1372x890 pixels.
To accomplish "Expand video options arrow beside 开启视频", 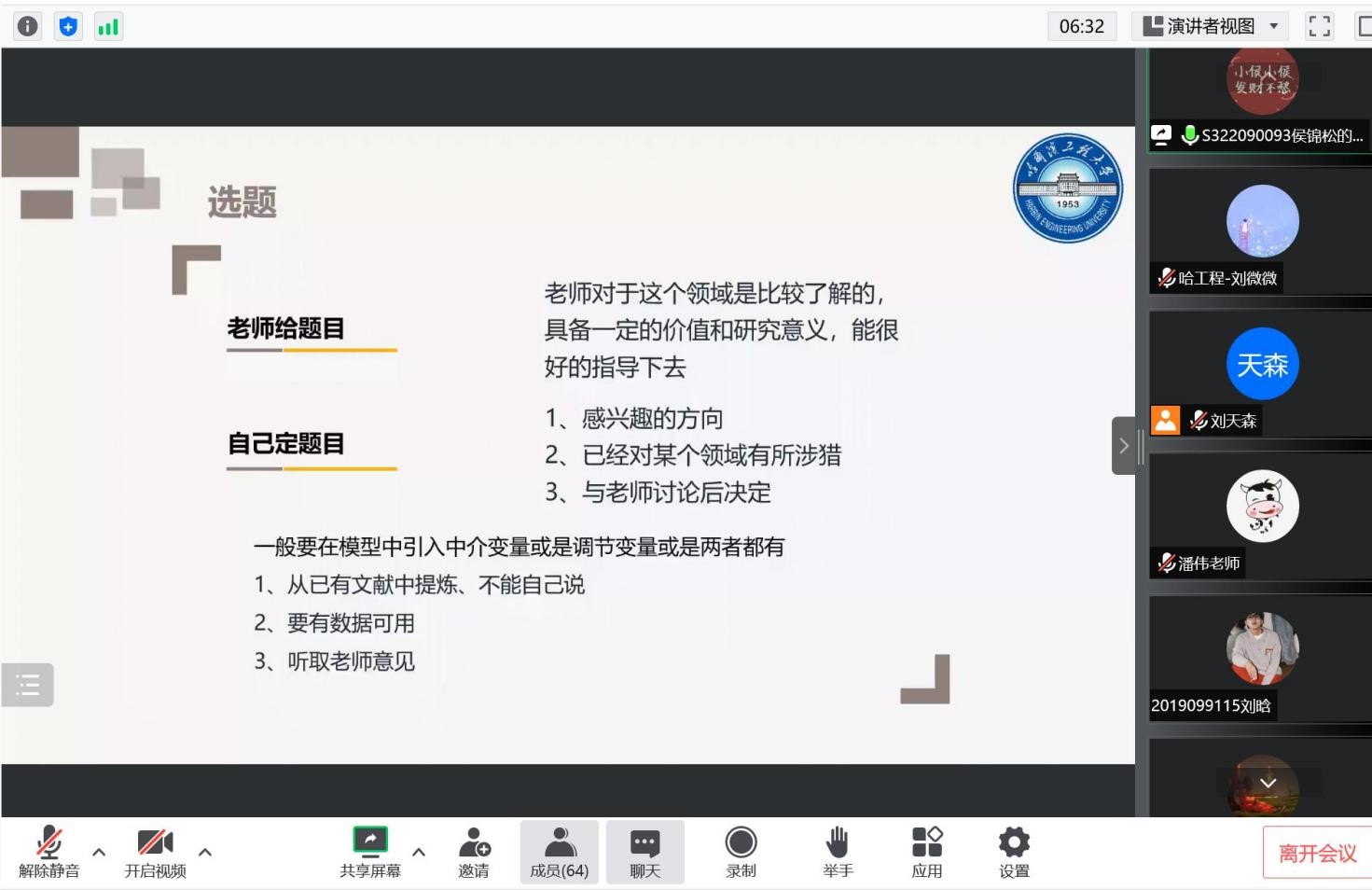I will [205, 852].
